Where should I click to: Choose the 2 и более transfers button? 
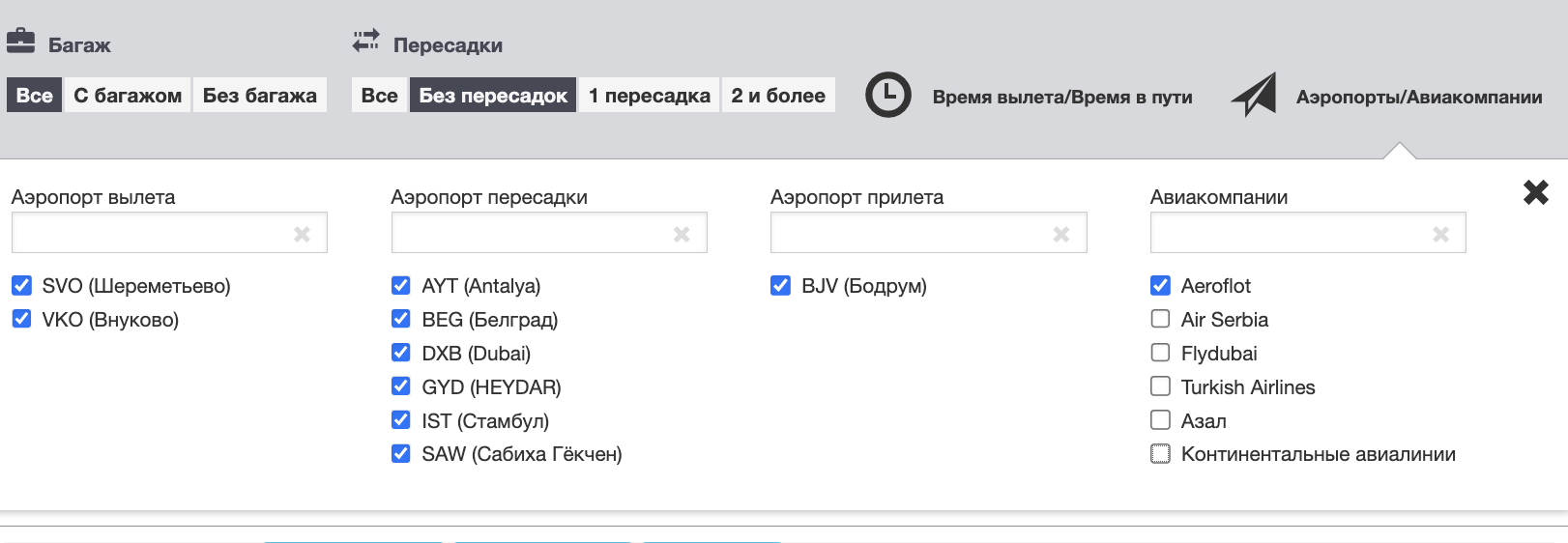777,96
